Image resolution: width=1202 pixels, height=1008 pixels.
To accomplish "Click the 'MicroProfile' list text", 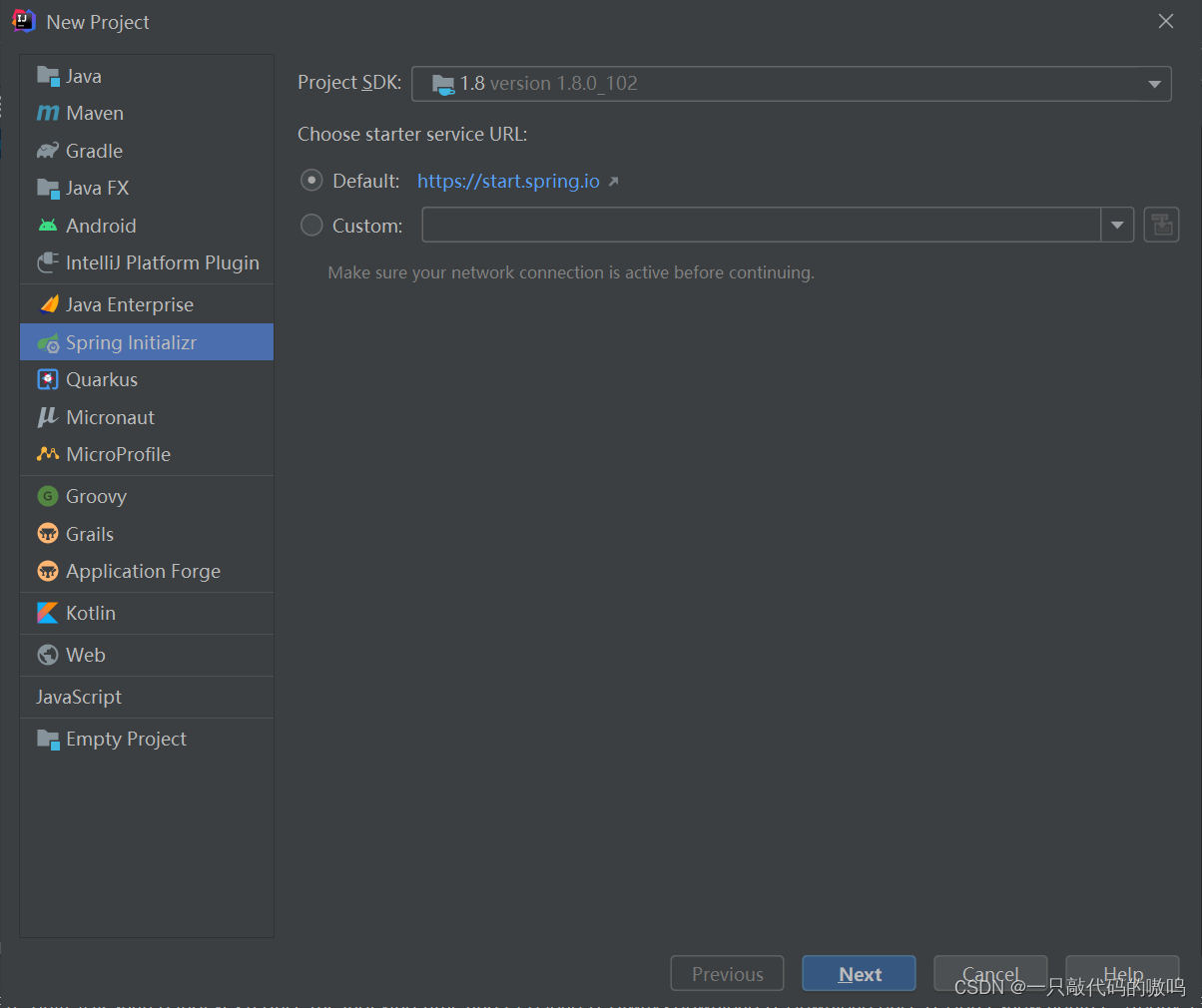I will [119, 454].
